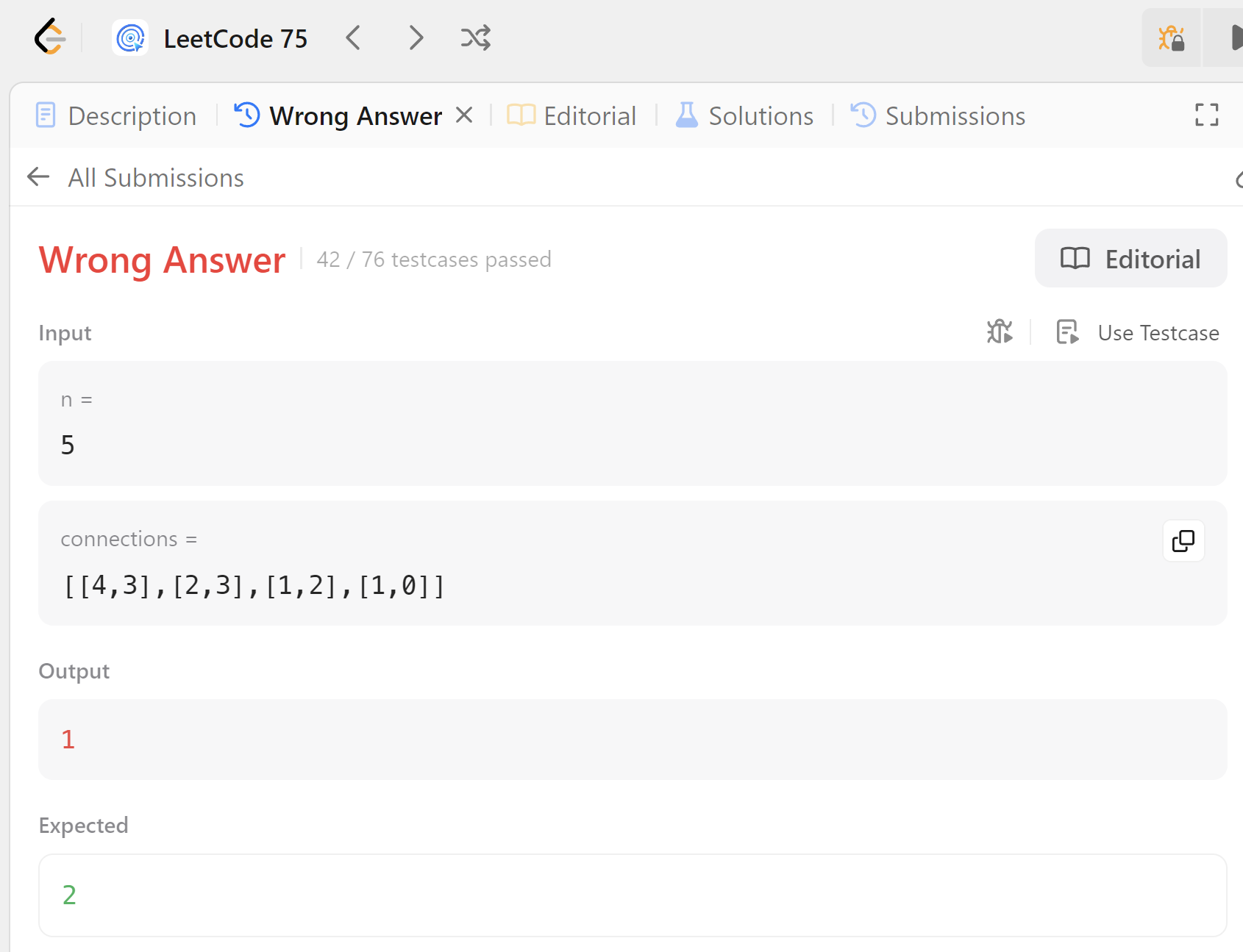Go to next question arrow
The height and width of the screenshot is (952, 1243).
pos(416,37)
